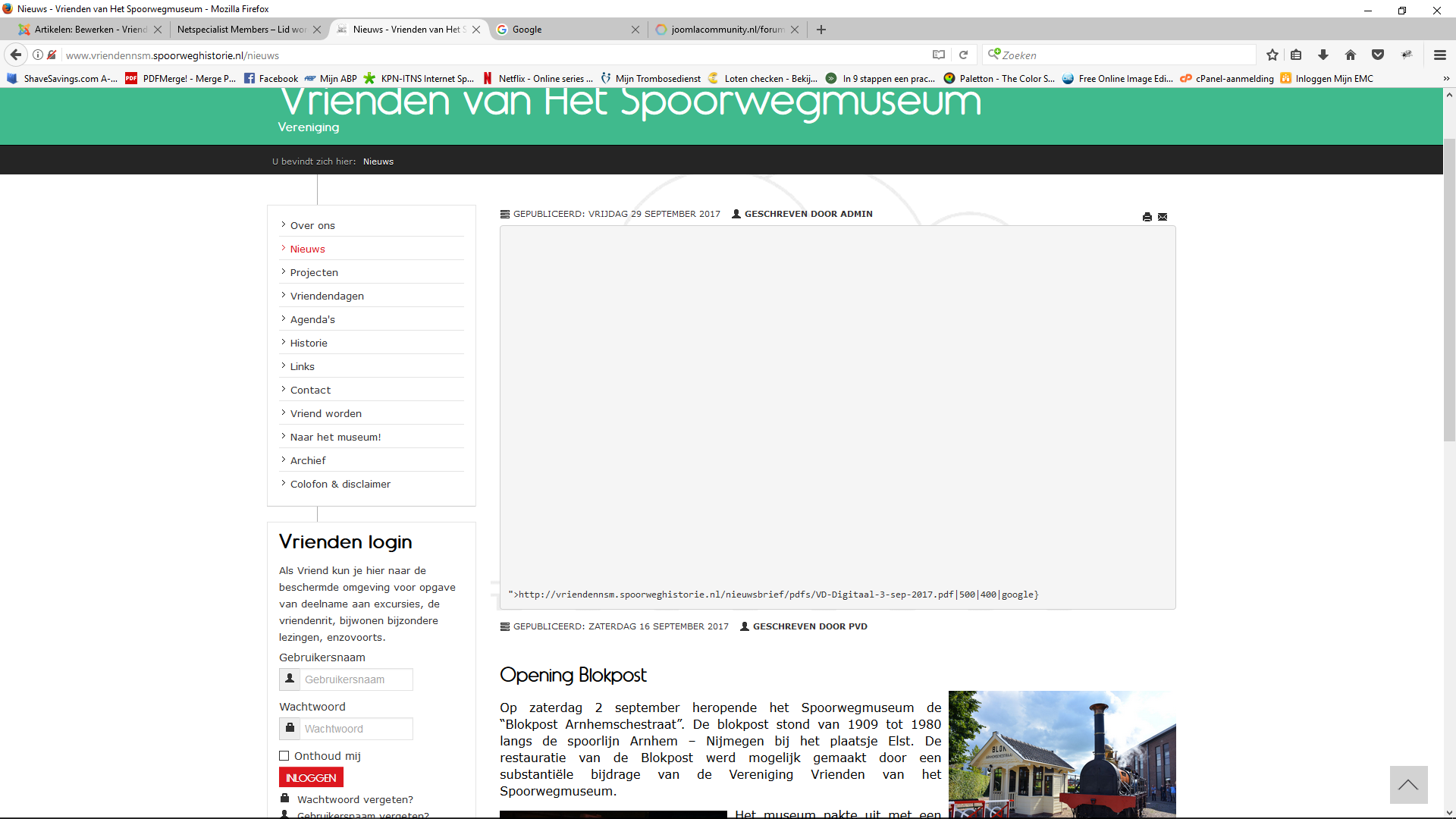The height and width of the screenshot is (819, 1456).
Task: Open Paletton color scheme bookmark
Action: coord(999,78)
